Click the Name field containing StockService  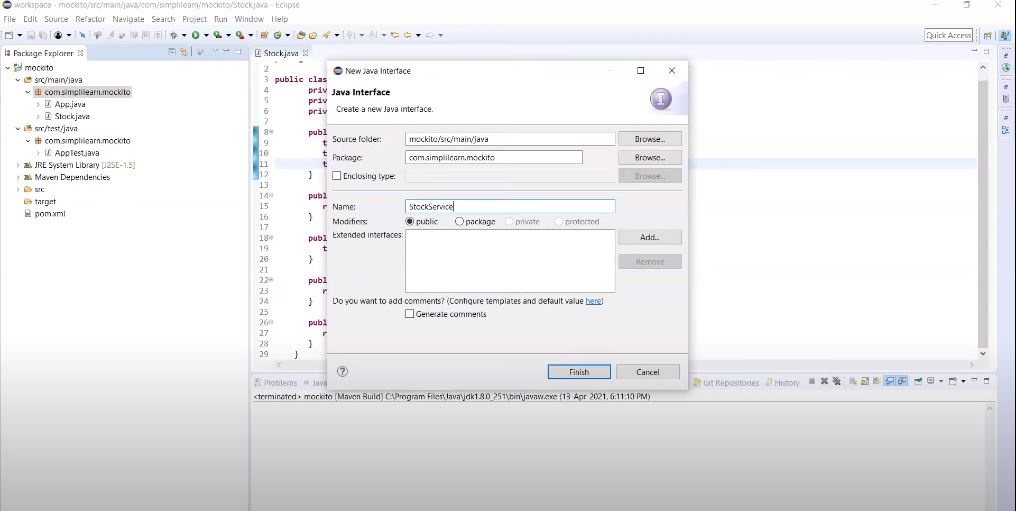[x=510, y=207]
